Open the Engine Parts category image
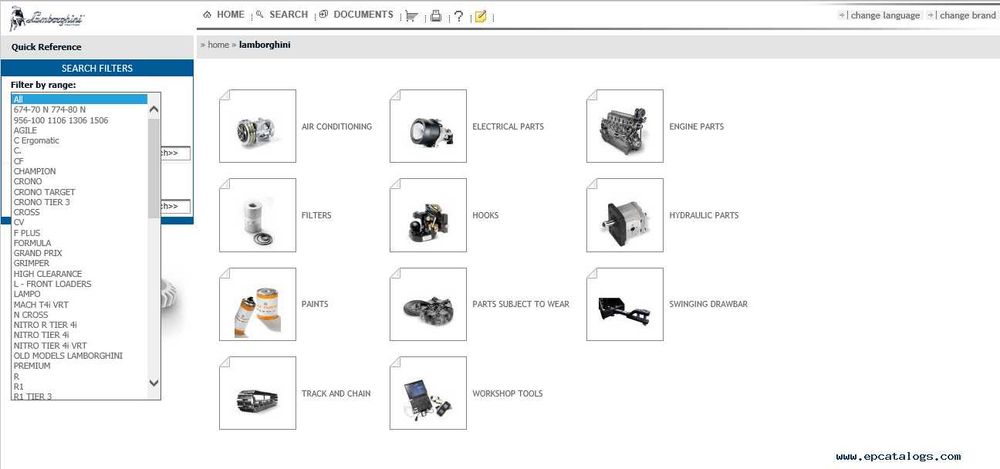1000x469 pixels. tap(625, 126)
